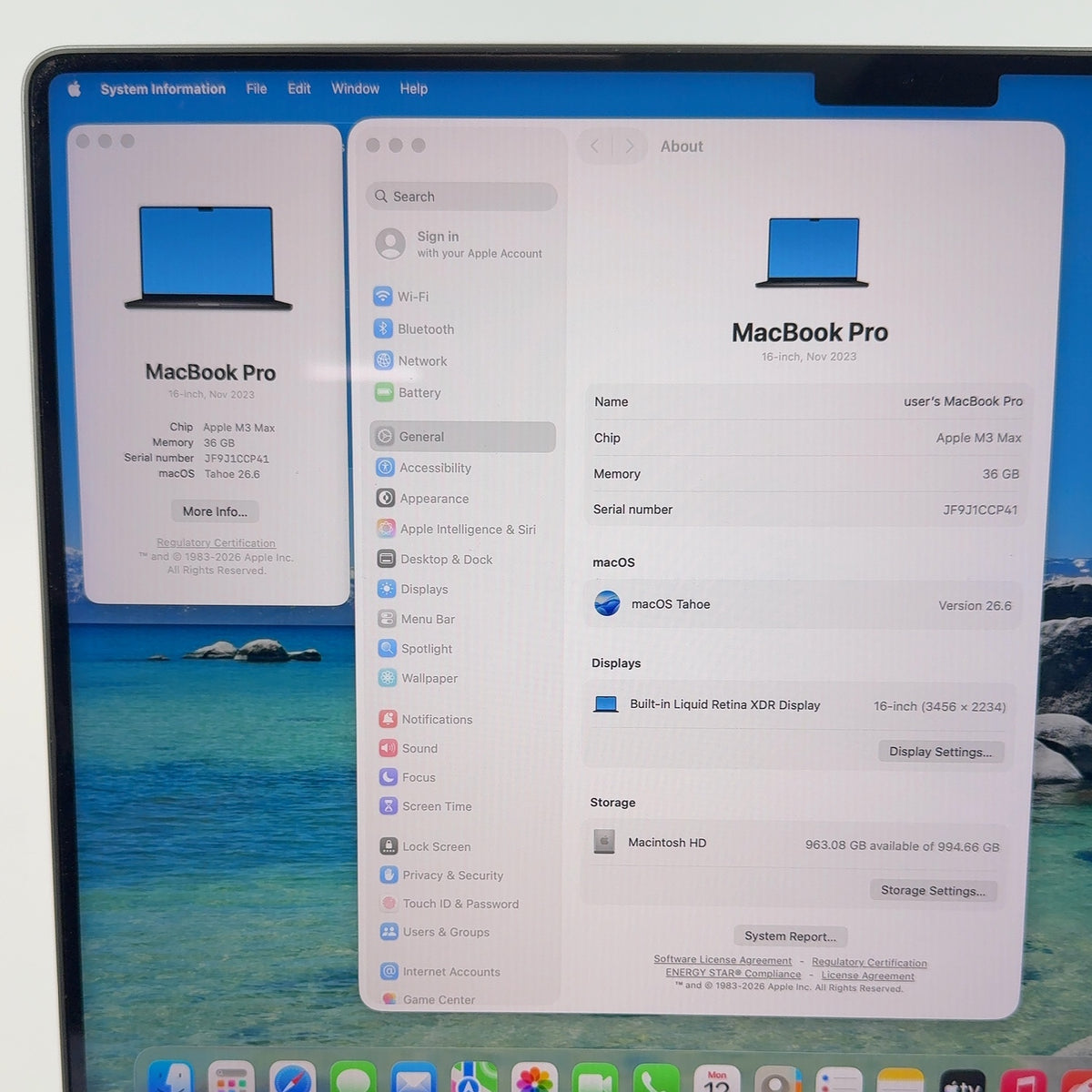1092x1092 pixels.
Task: Open the Apple menu
Action: pos(75,88)
